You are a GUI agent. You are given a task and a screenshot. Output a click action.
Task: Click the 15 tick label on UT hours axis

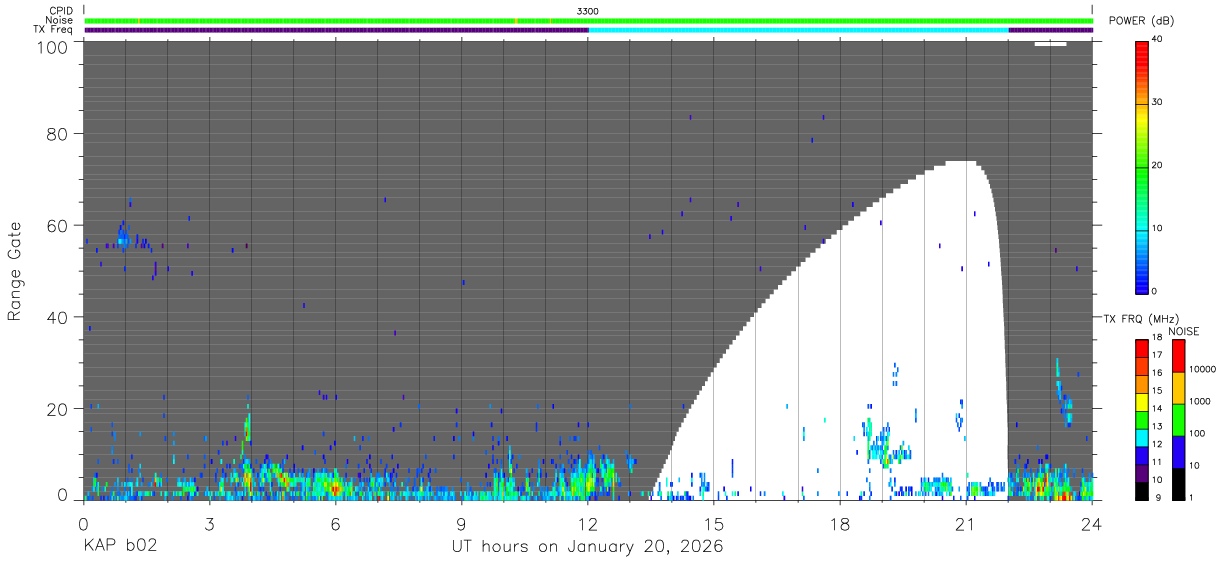point(714,525)
